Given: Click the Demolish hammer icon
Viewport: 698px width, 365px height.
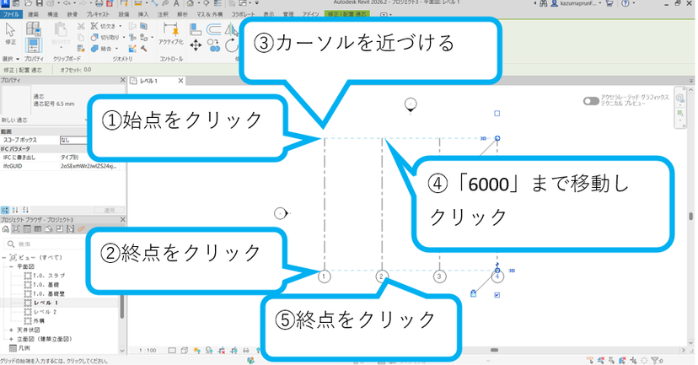Looking at the screenshot, I should pos(144,48).
